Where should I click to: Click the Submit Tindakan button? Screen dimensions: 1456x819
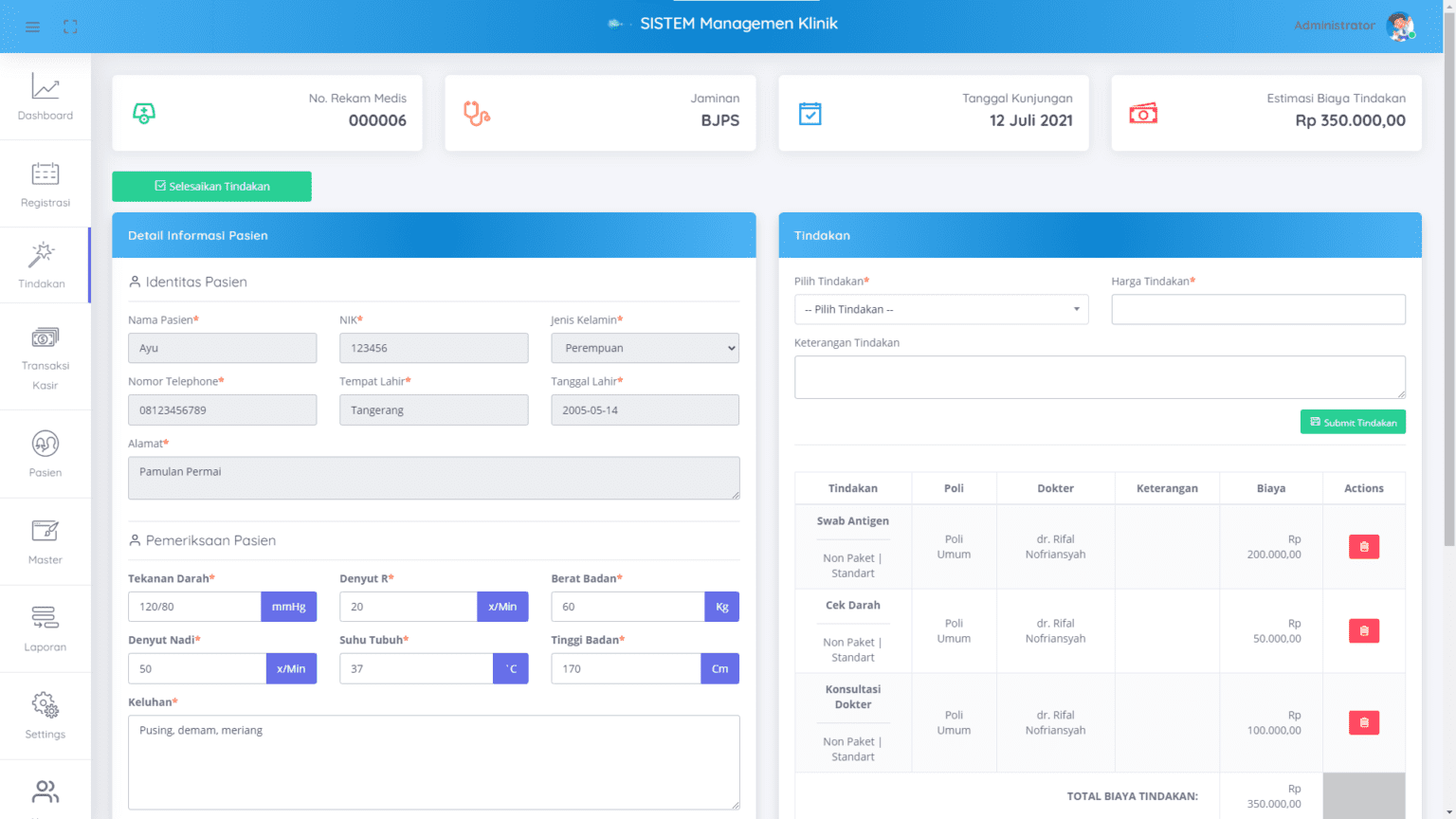point(1352,423)
